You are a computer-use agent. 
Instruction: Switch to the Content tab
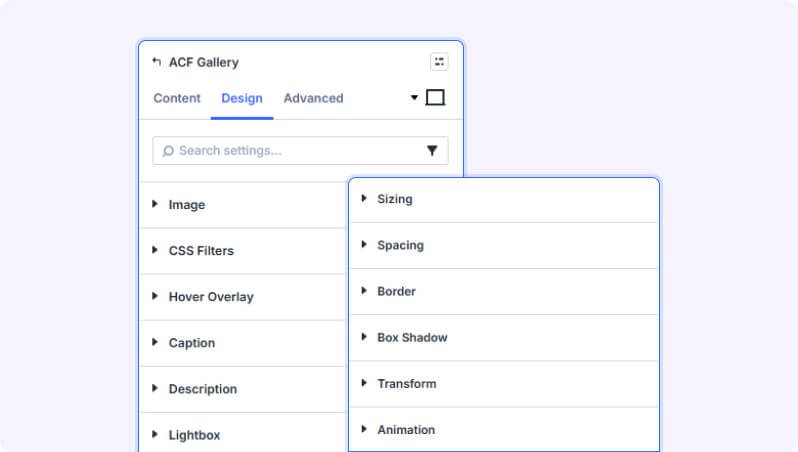click(x=177, y=98)
